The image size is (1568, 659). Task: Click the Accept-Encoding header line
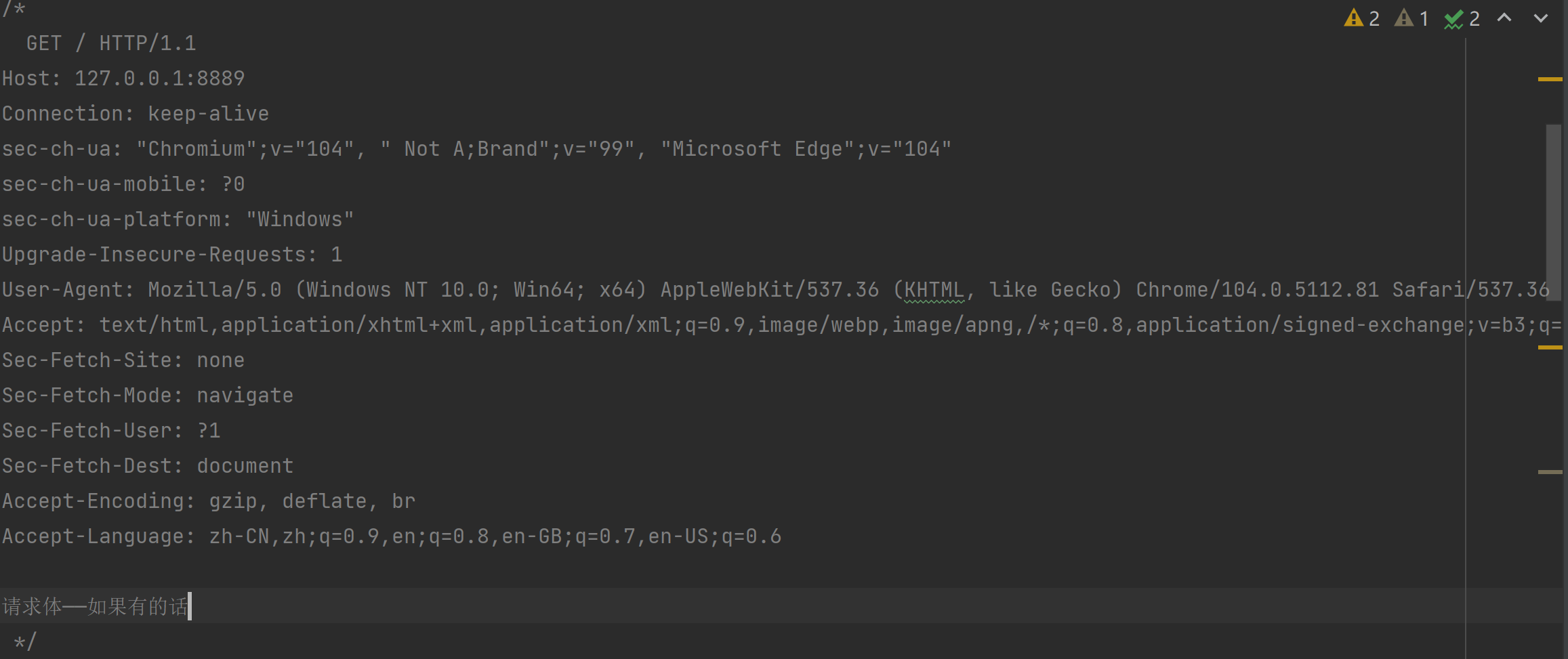click(209, 501)
